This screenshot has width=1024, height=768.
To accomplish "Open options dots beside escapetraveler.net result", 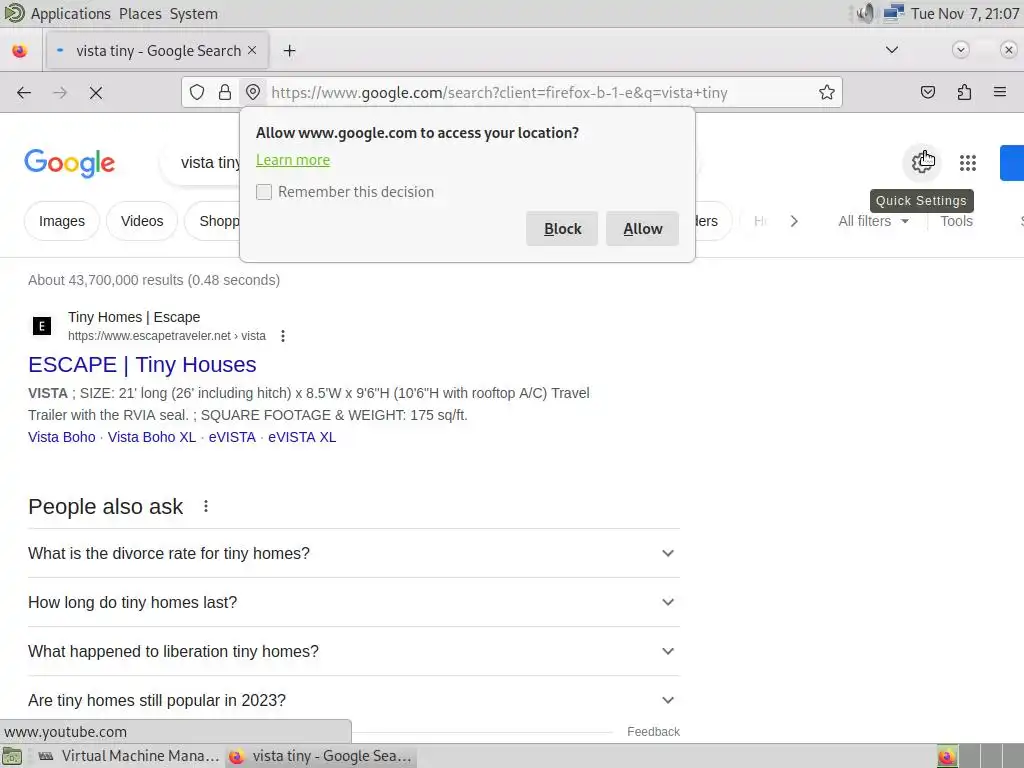I will [283, 336].
